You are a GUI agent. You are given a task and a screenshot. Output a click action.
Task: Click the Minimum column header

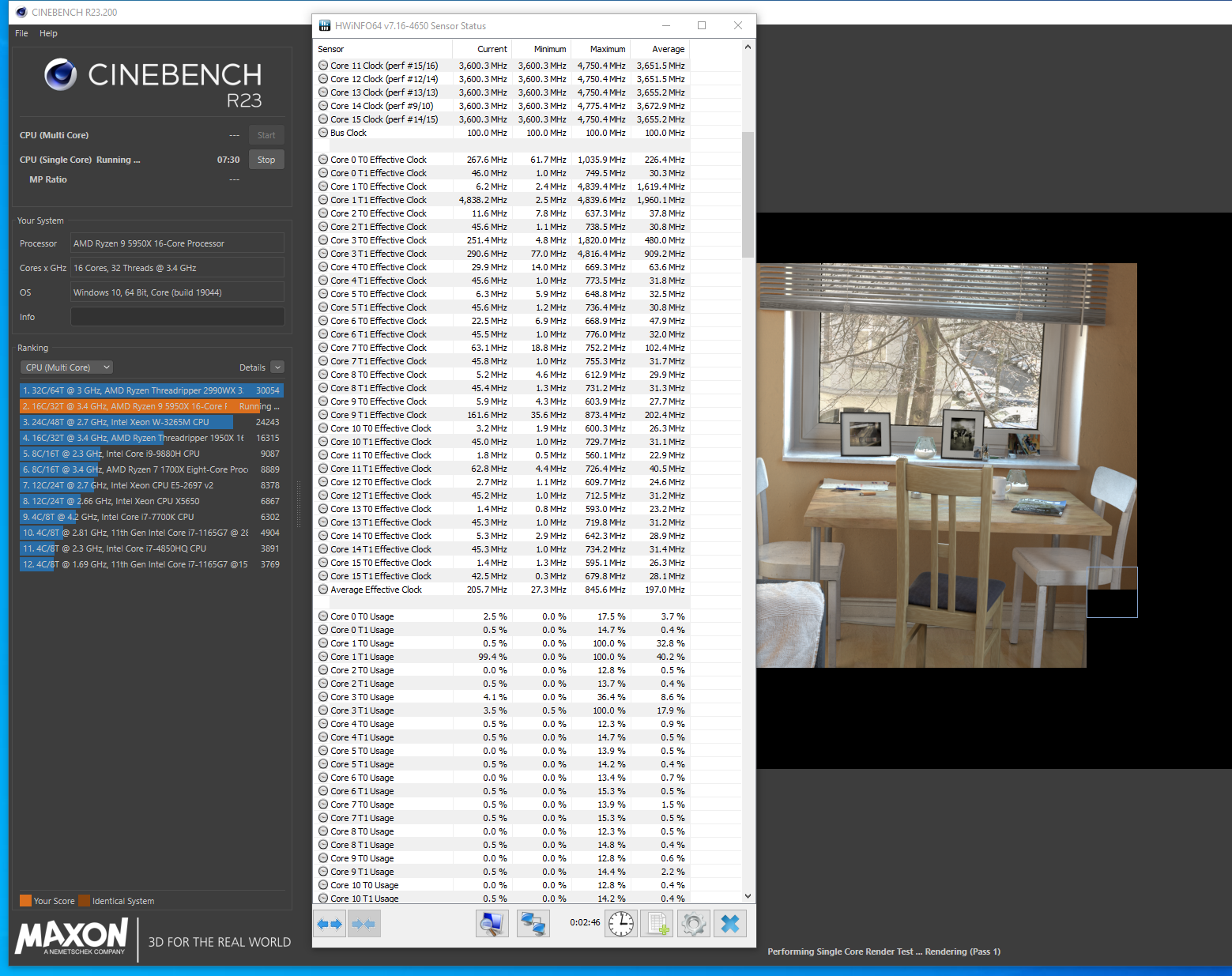point(541,49)
